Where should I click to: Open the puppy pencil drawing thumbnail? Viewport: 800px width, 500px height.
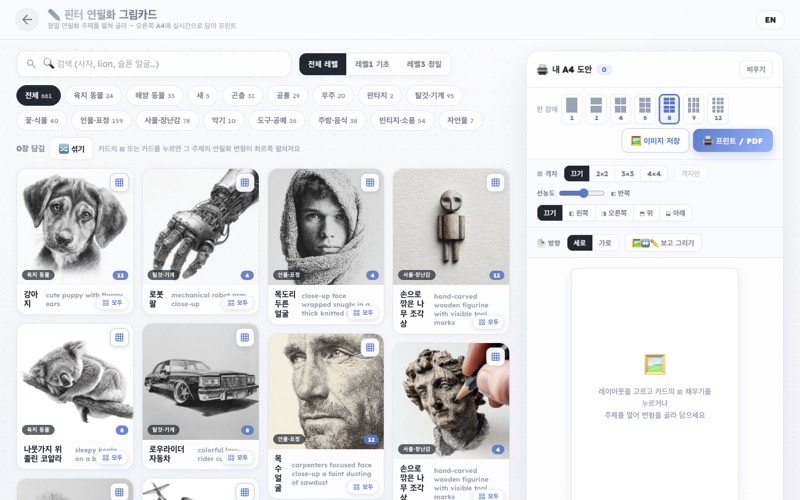coord(75,227)
